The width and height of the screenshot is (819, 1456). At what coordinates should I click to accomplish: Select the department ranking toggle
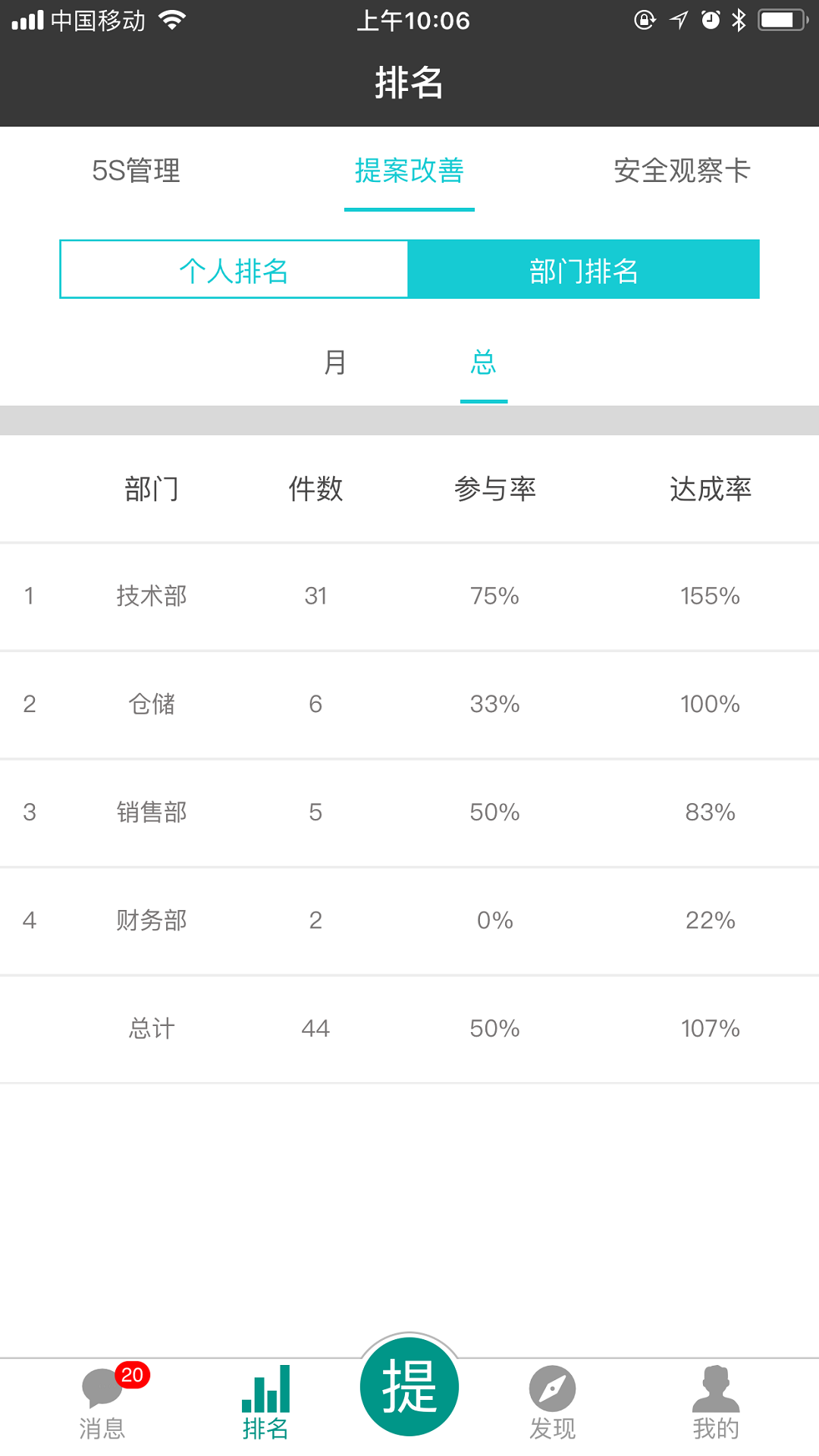point(584,270)
